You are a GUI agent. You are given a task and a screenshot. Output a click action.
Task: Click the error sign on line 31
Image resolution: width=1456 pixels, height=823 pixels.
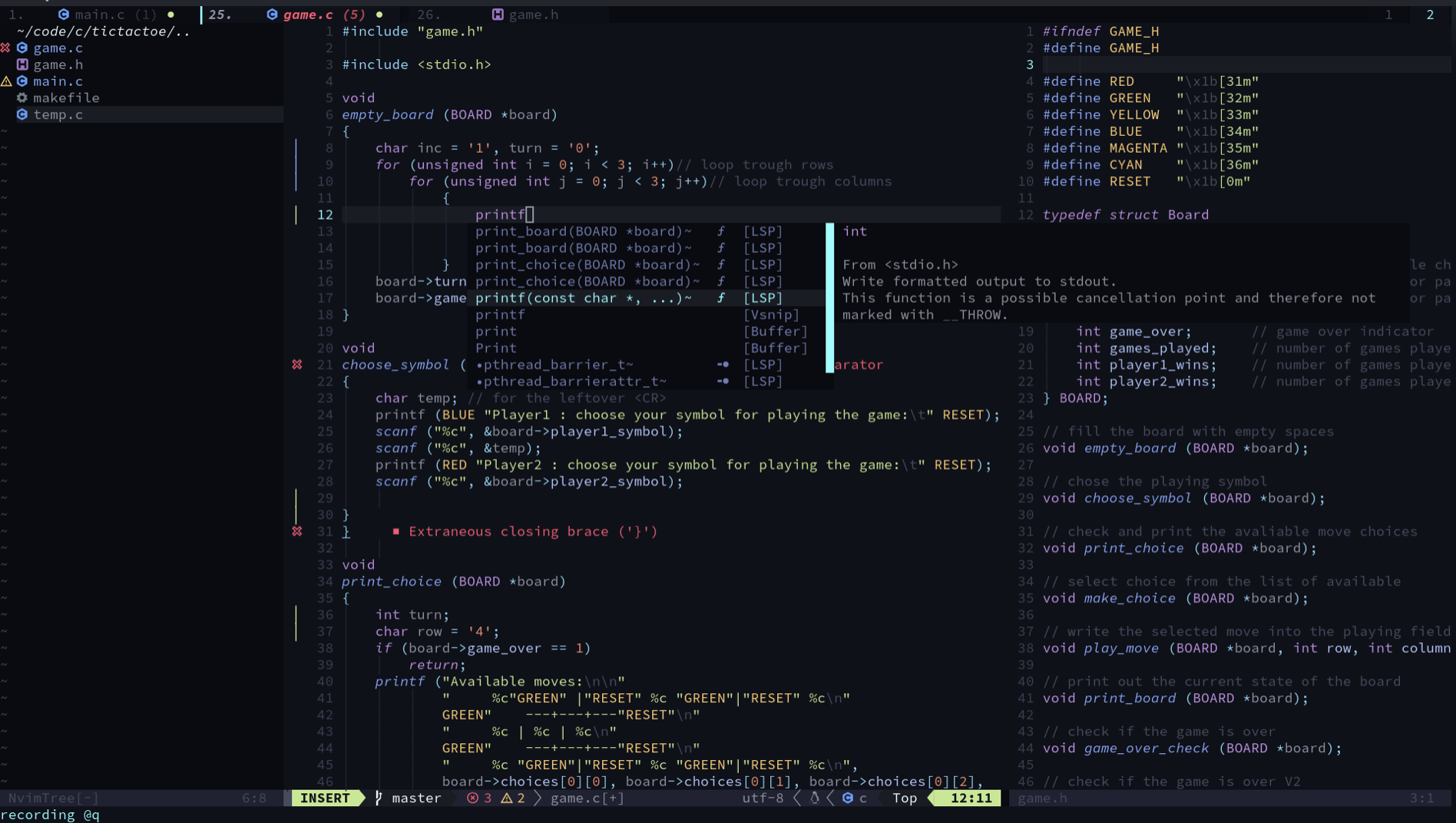coord(297,531)
